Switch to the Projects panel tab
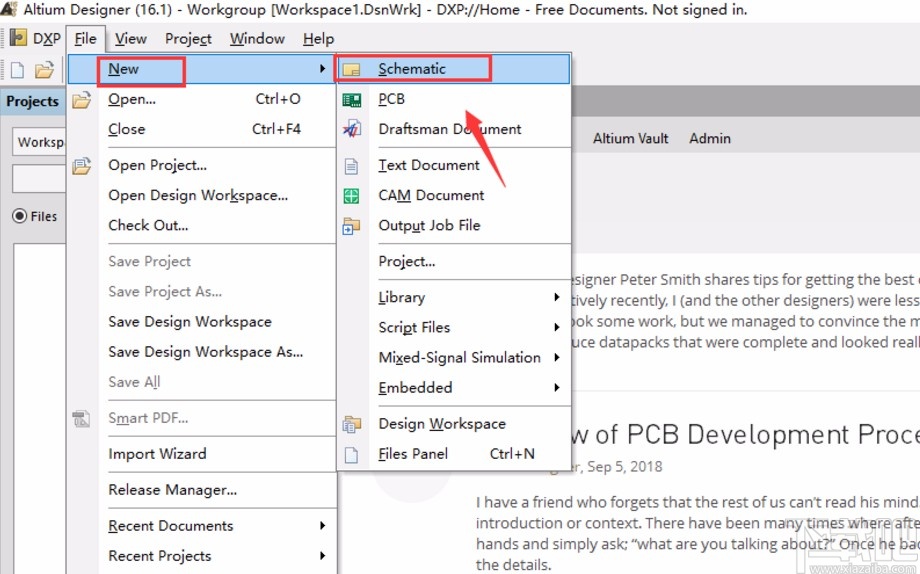 pos(33,102)
